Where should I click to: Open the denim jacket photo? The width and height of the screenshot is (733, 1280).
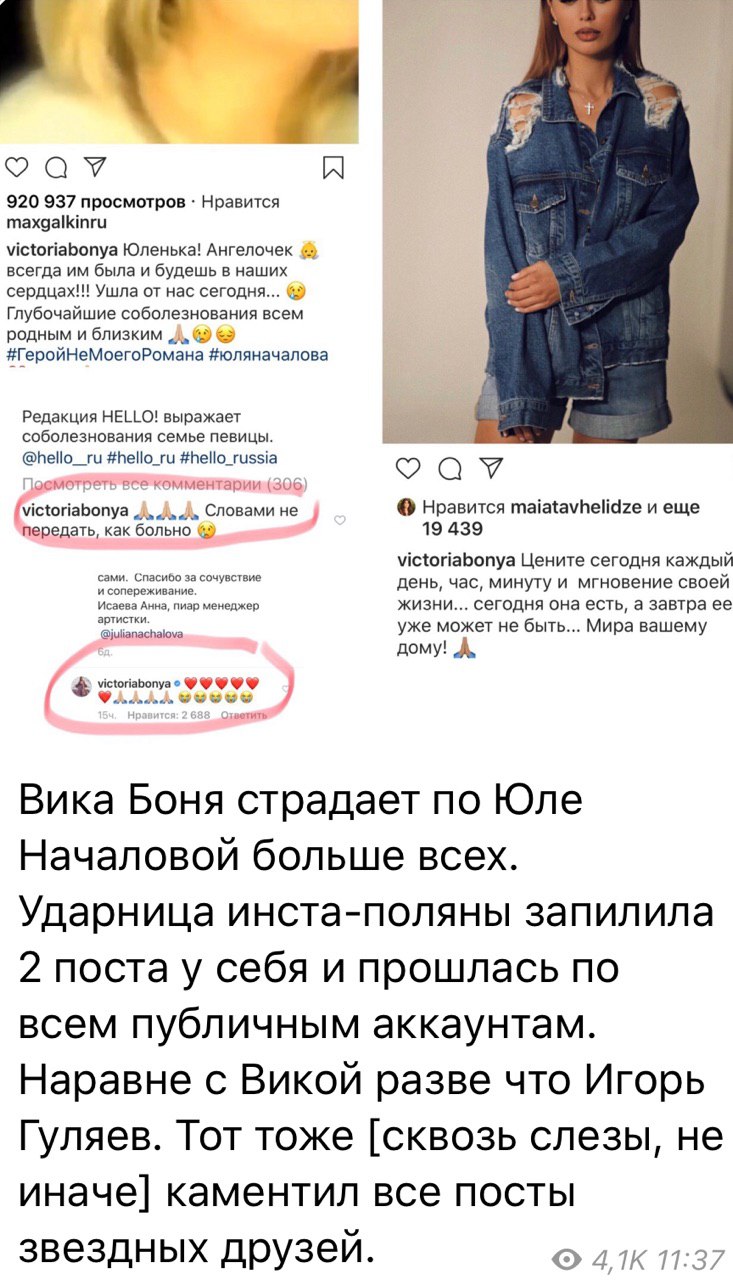pos(557,221)
